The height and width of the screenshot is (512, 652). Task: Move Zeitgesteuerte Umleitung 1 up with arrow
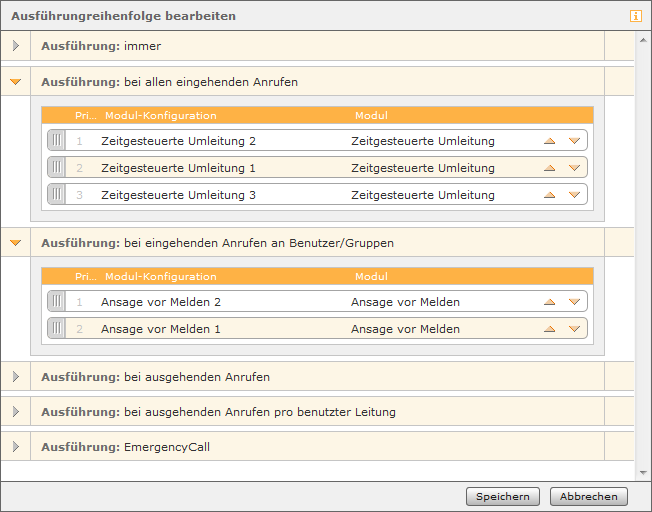coord(550,168)
